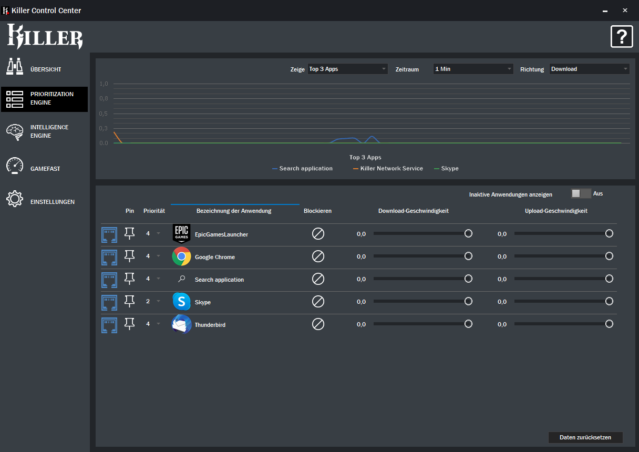The image size is (639, 452).
Task: Expand the Zeitraum 1 Min dropdown
Action: click(x=472, y=69)
